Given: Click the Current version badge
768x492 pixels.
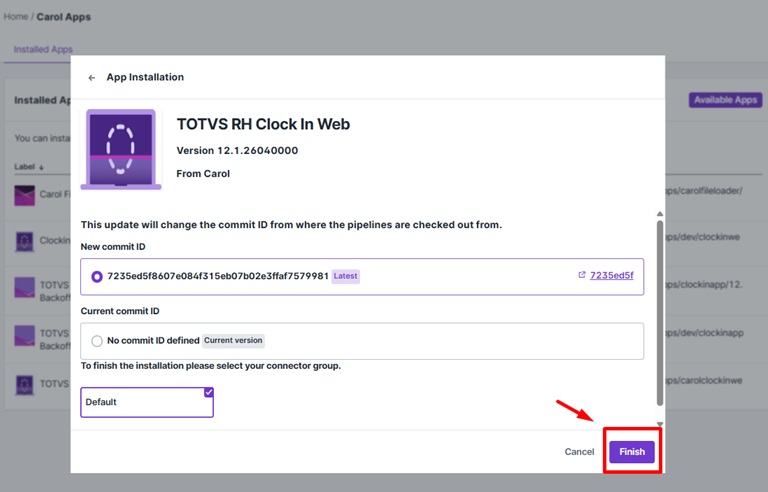Looking at the screenshot, I should pyautogui.click(x=233, y=341).
